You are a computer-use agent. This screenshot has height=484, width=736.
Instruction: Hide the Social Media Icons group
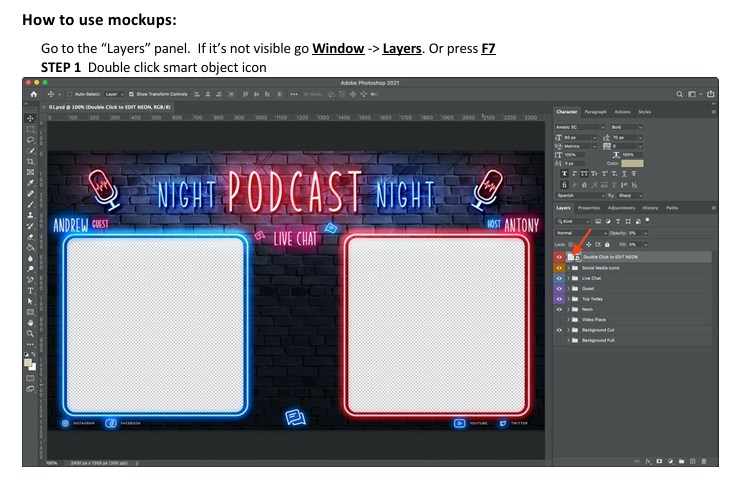pos(559,268)
